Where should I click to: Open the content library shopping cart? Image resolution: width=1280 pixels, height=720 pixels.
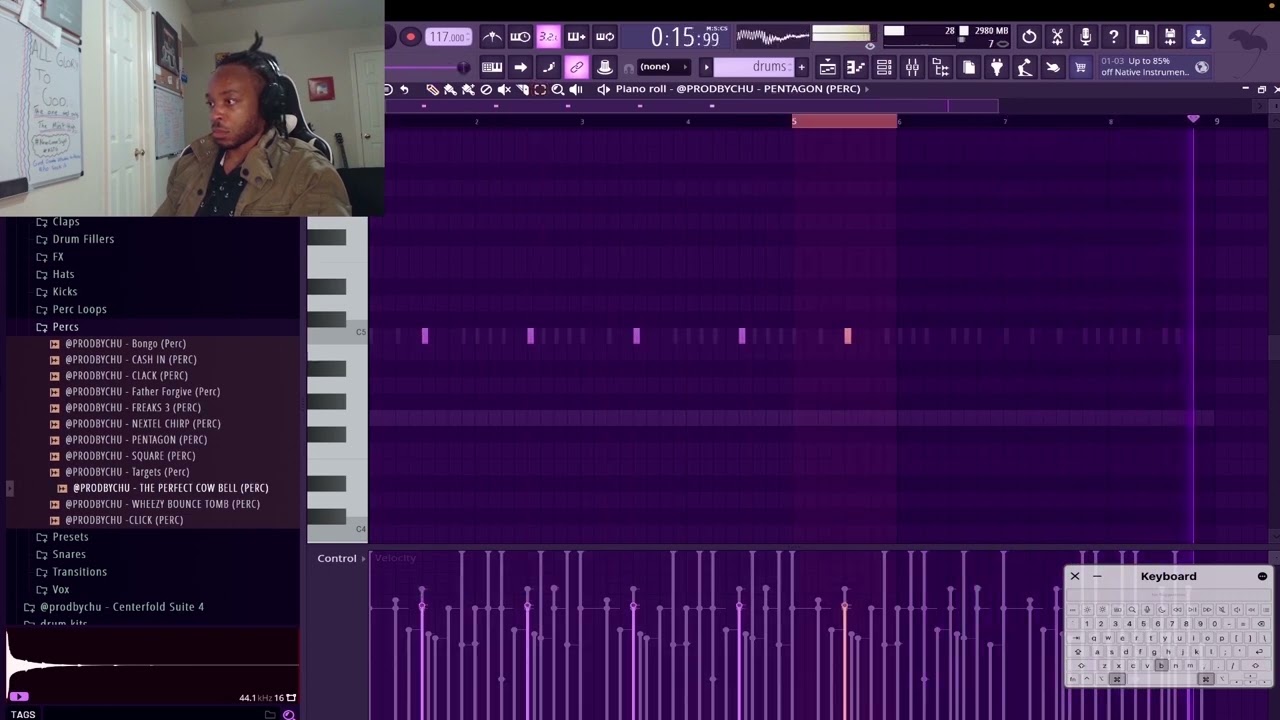pos(1080,67)
